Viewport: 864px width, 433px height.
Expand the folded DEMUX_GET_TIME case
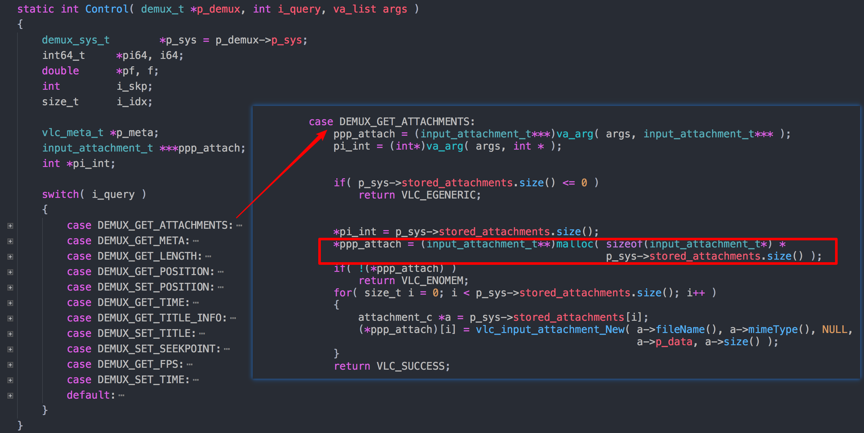click(x=10, y=303)
